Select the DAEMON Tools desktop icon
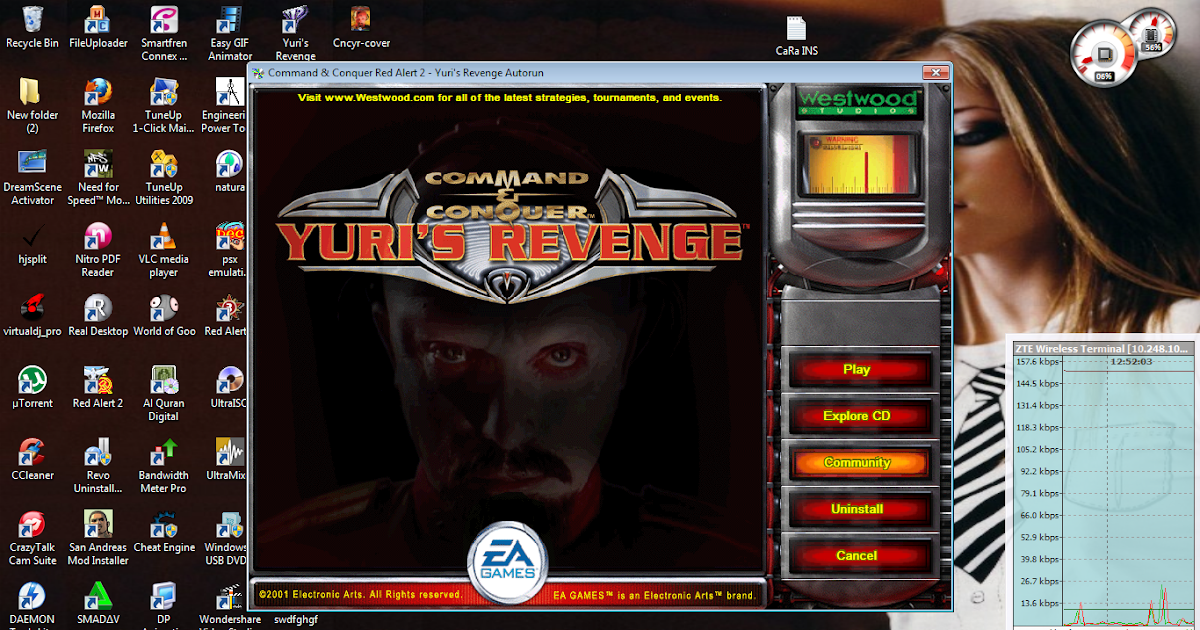 (32, 604)
